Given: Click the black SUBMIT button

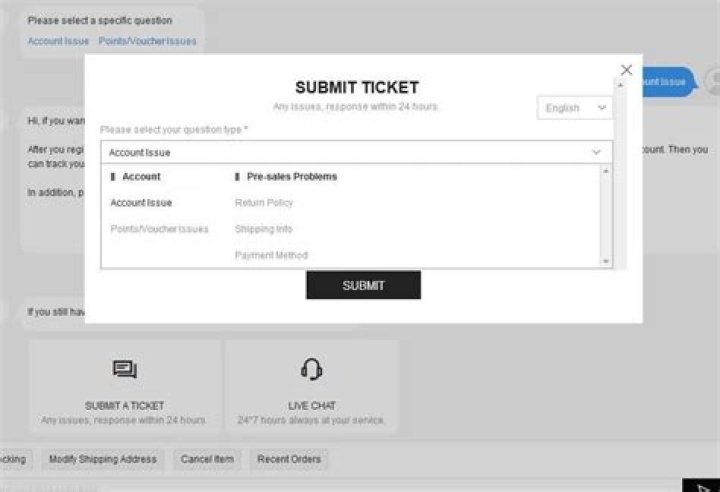Looking at the screenshot, I should point(363,285).
